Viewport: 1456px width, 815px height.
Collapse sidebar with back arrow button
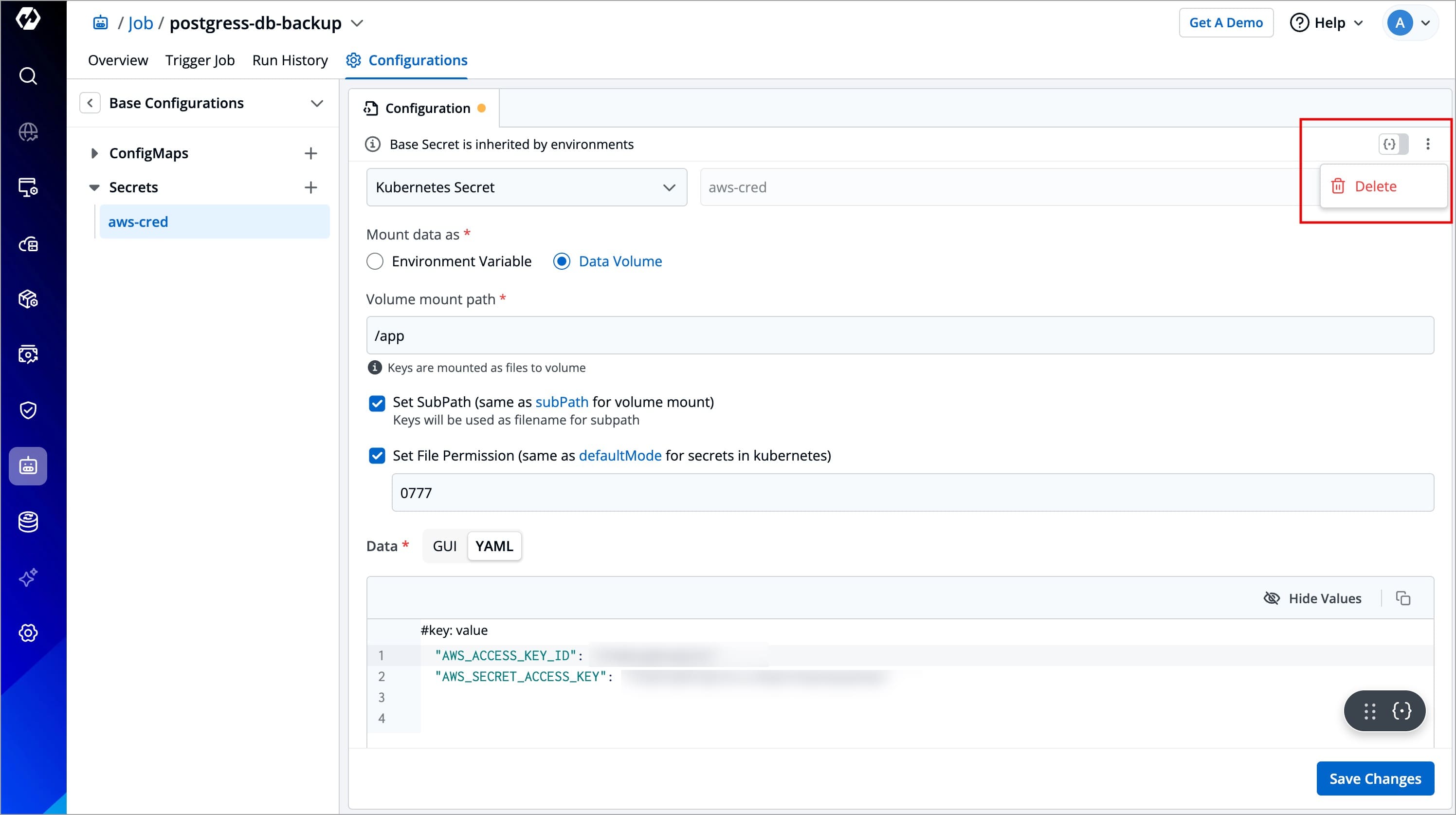tap(90, 103)
